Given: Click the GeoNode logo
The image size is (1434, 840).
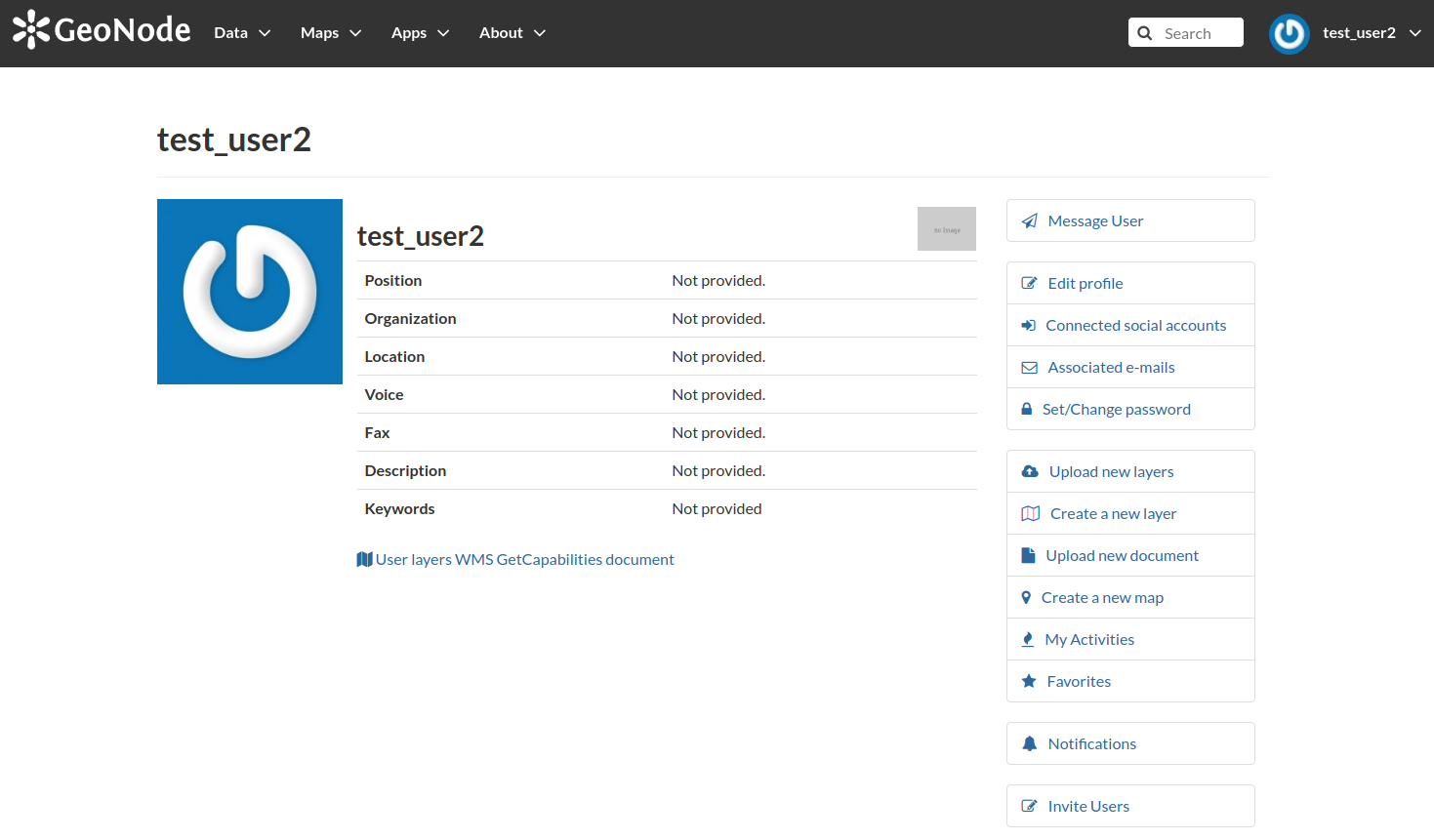Looking at the screenshot, I should point(102,30).
